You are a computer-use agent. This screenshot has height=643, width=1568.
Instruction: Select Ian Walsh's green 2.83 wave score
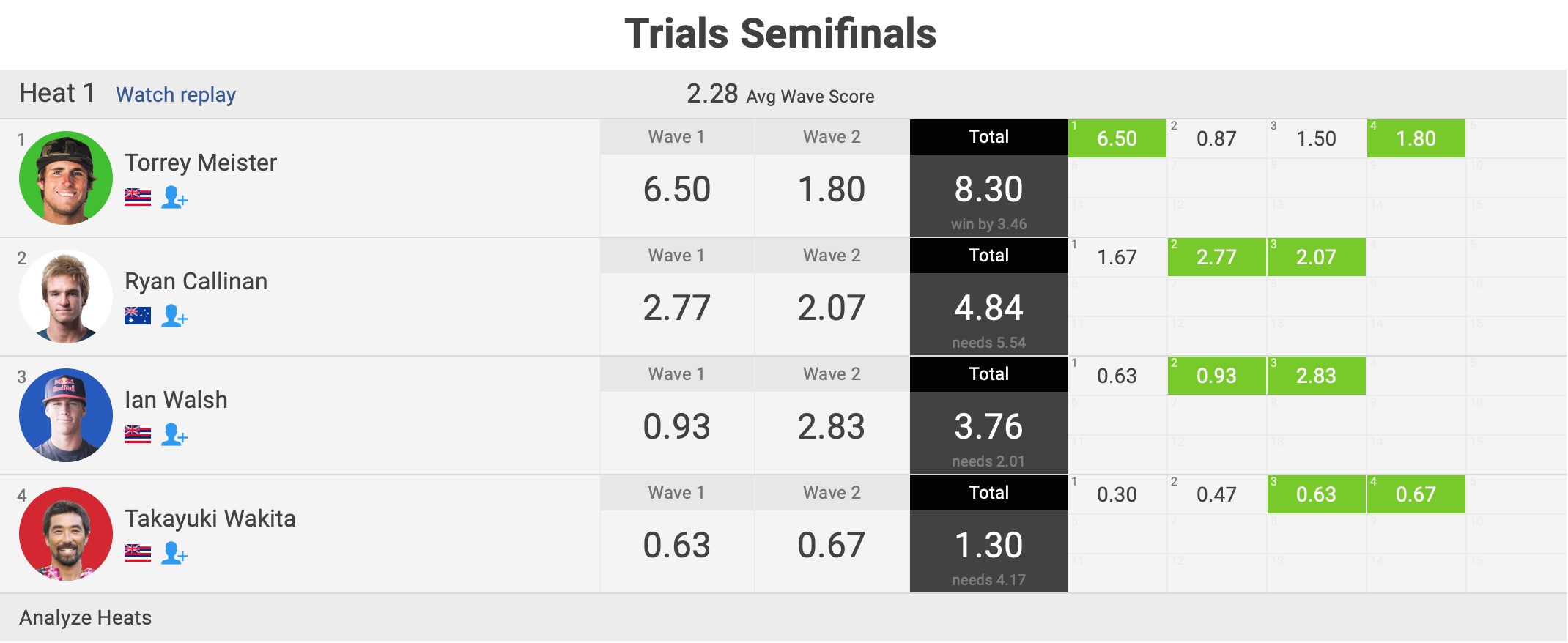click(x=1316, y=376)
